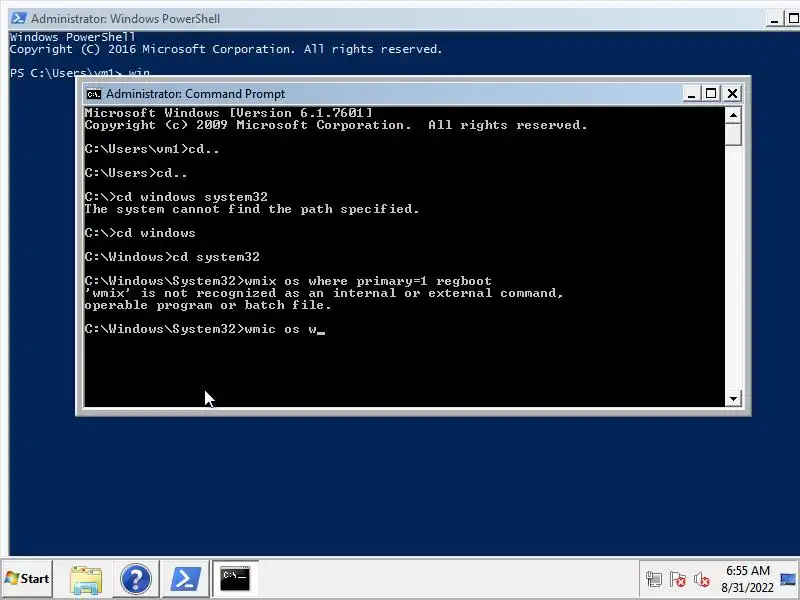
Task: Open the clock showing 6:55 AM
Action: 748,570
